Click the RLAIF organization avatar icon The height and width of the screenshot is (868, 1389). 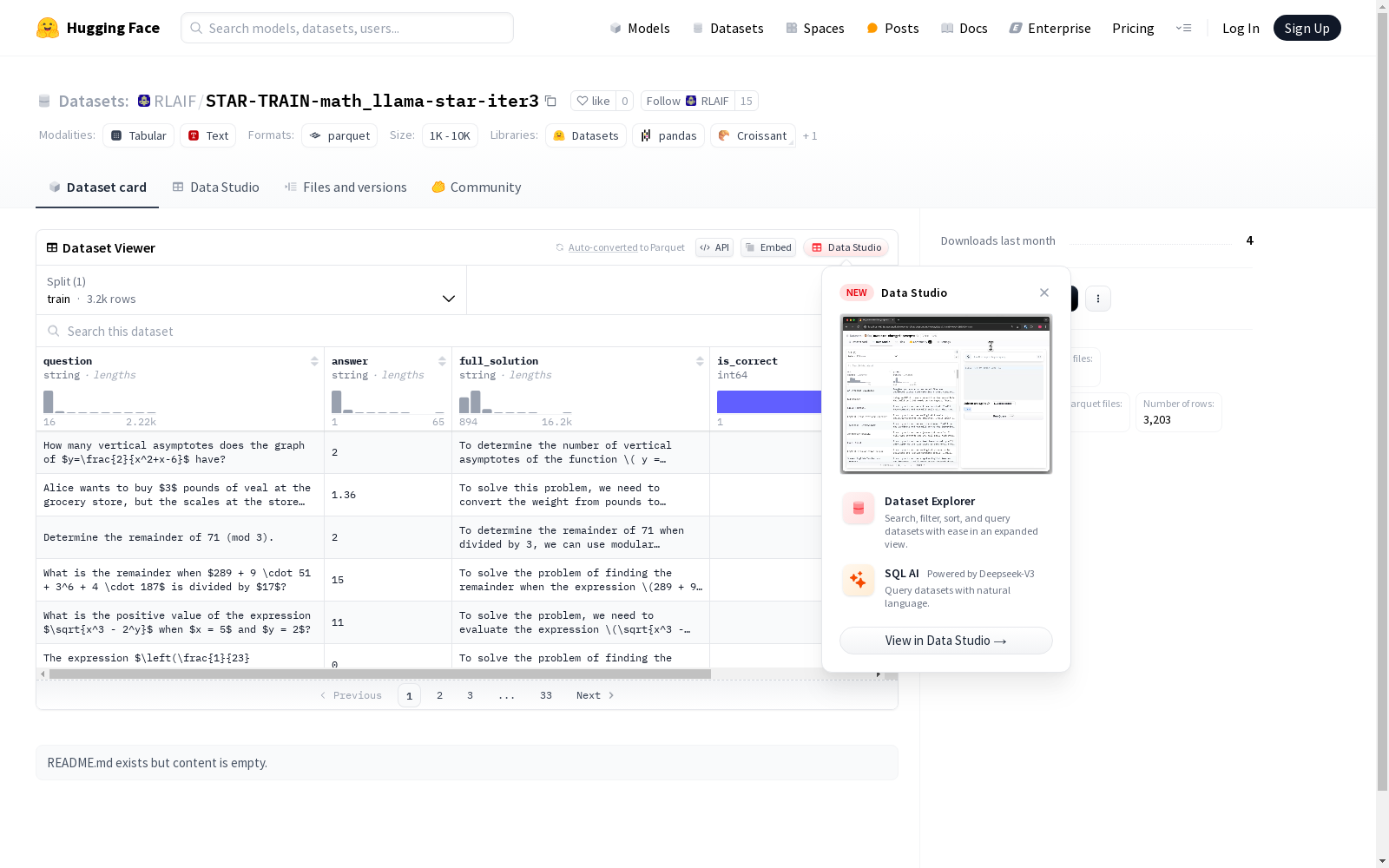(144, 101)
